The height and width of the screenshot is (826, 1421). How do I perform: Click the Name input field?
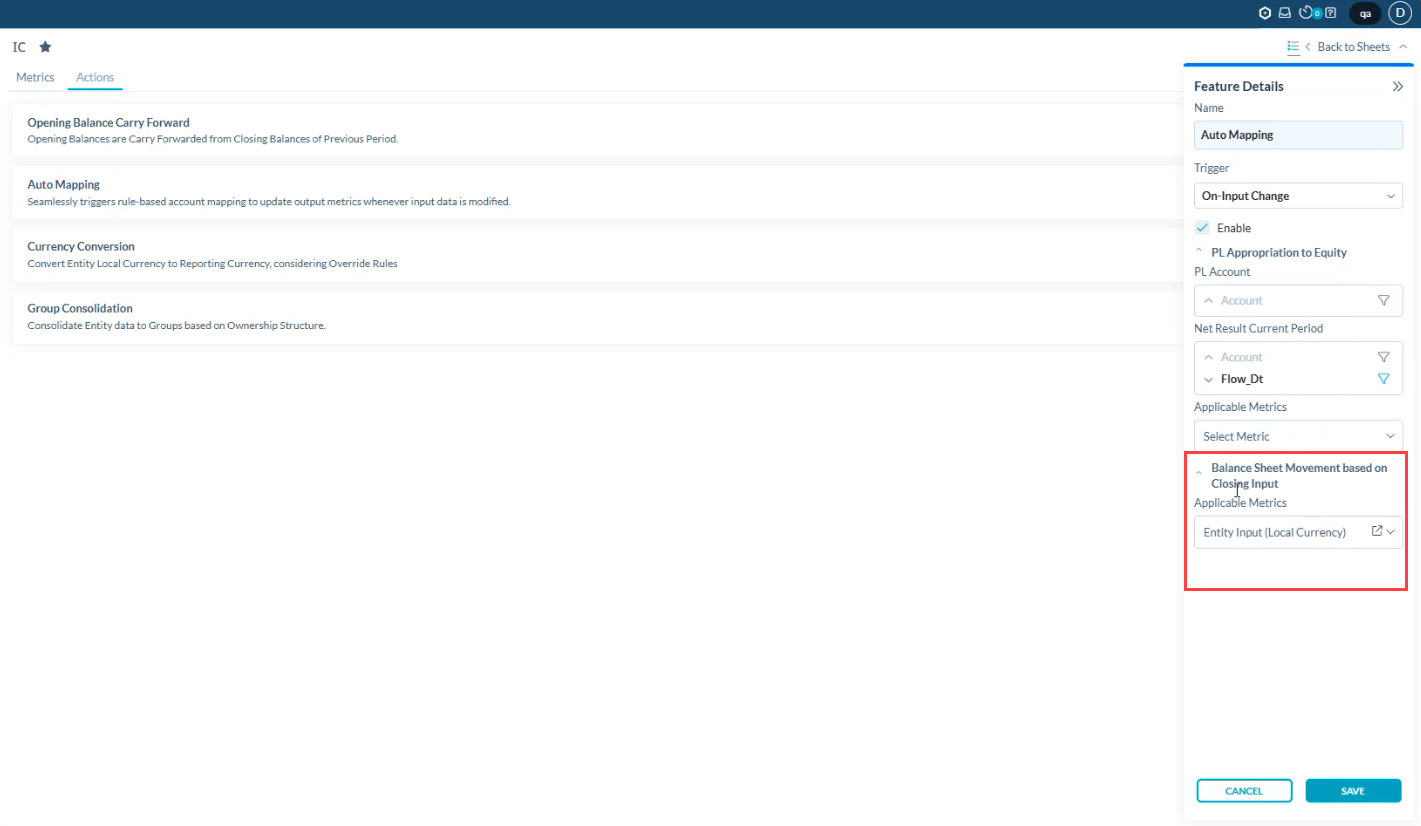(1298, 135)
